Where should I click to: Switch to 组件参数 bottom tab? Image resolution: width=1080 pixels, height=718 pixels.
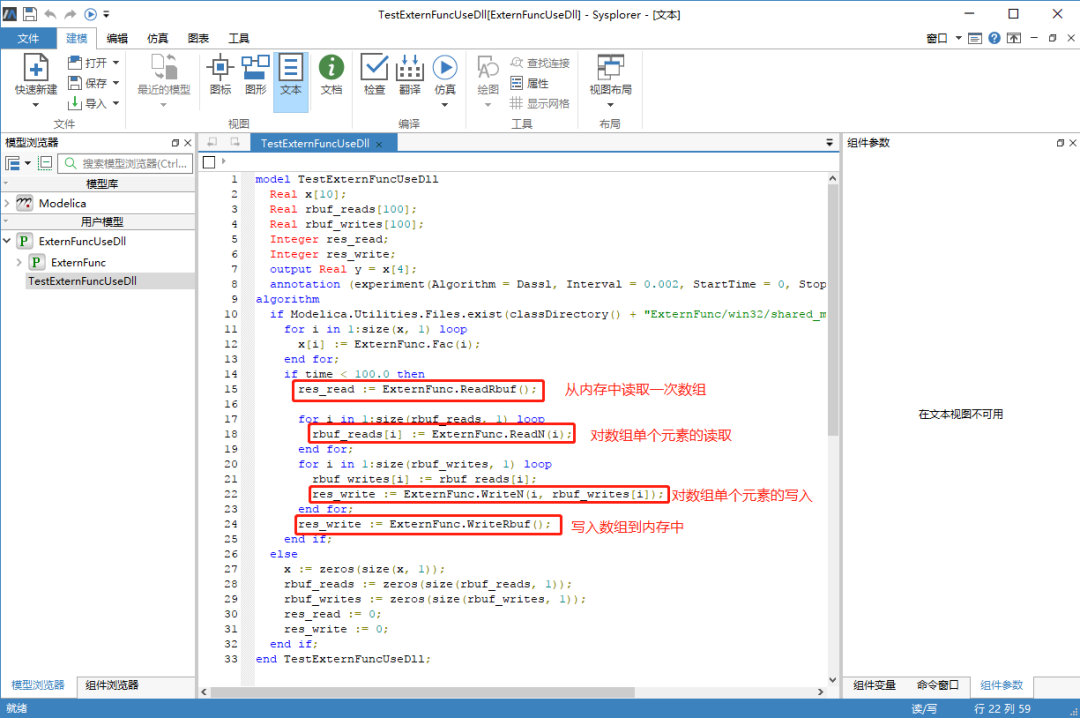(1001, 685)
